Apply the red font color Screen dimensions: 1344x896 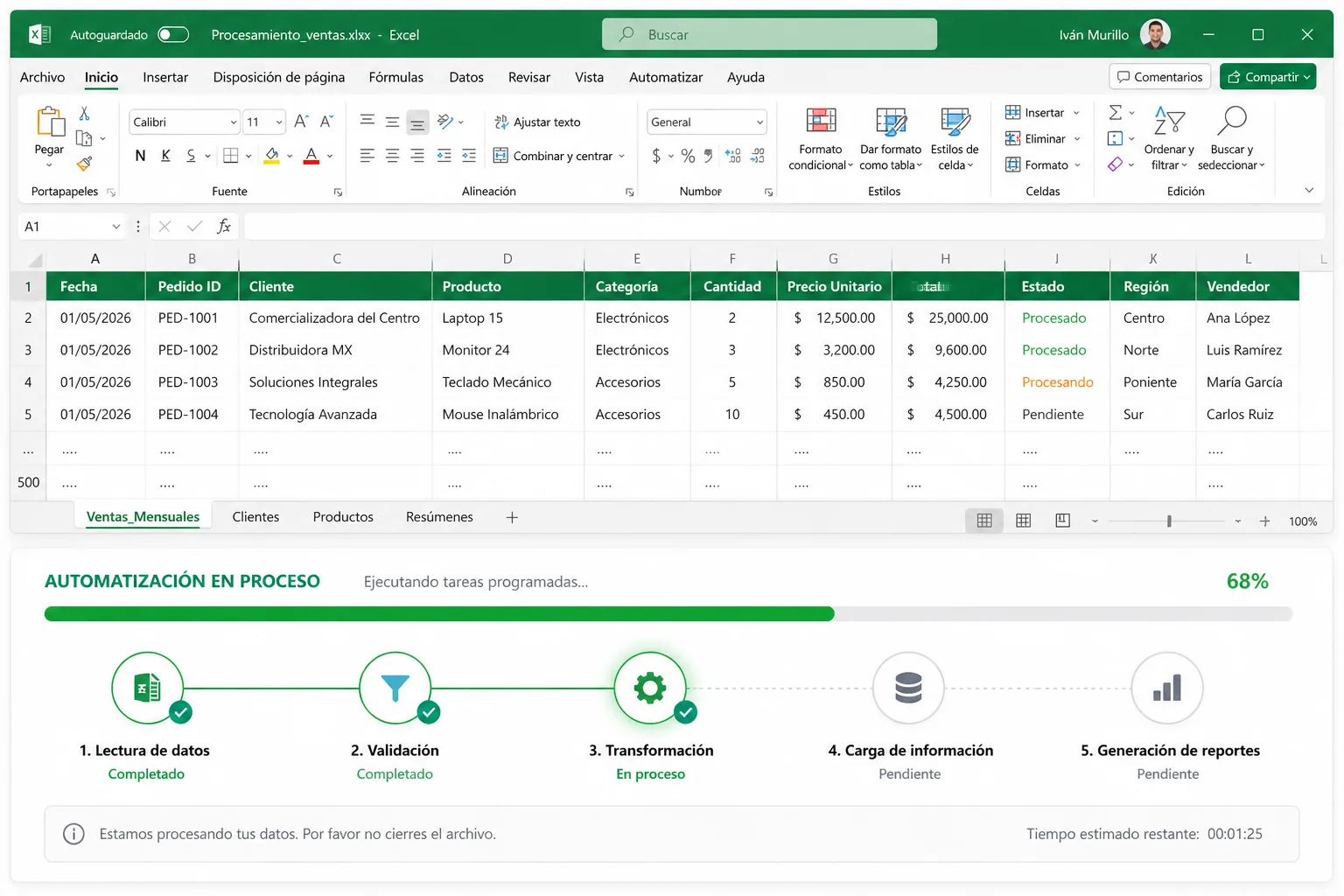coord(311,156)
